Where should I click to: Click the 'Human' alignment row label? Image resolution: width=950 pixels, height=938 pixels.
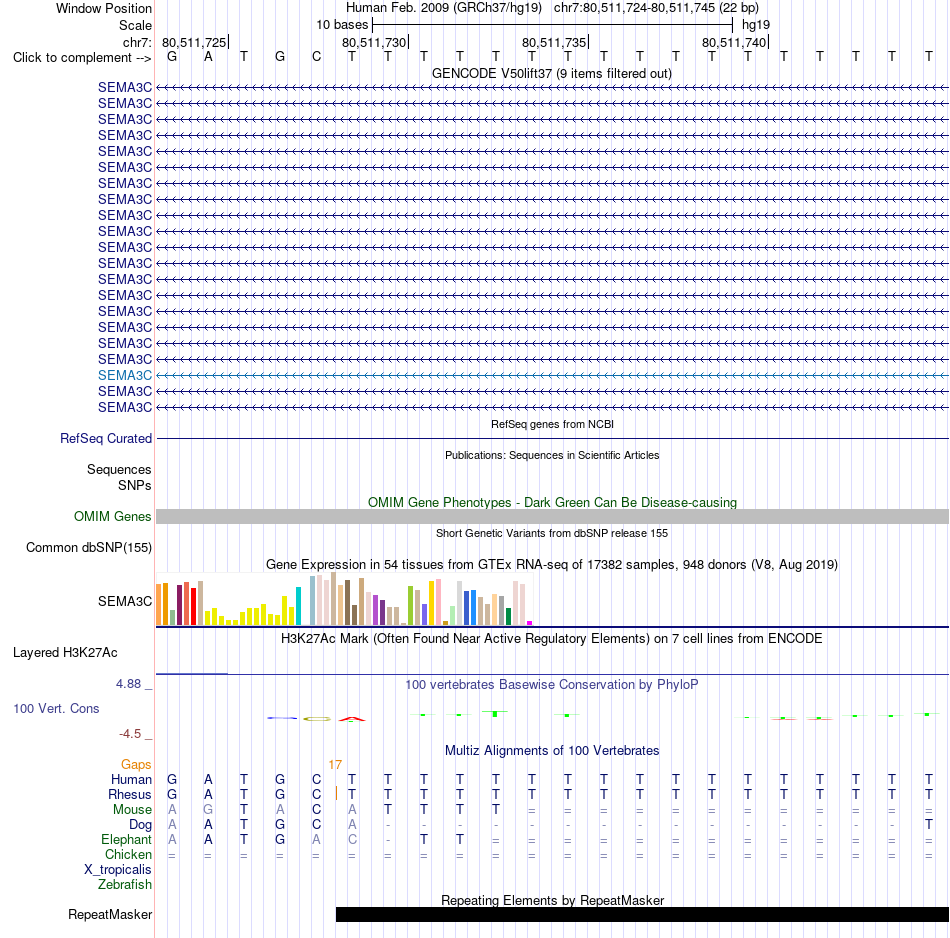click(131, 780)
